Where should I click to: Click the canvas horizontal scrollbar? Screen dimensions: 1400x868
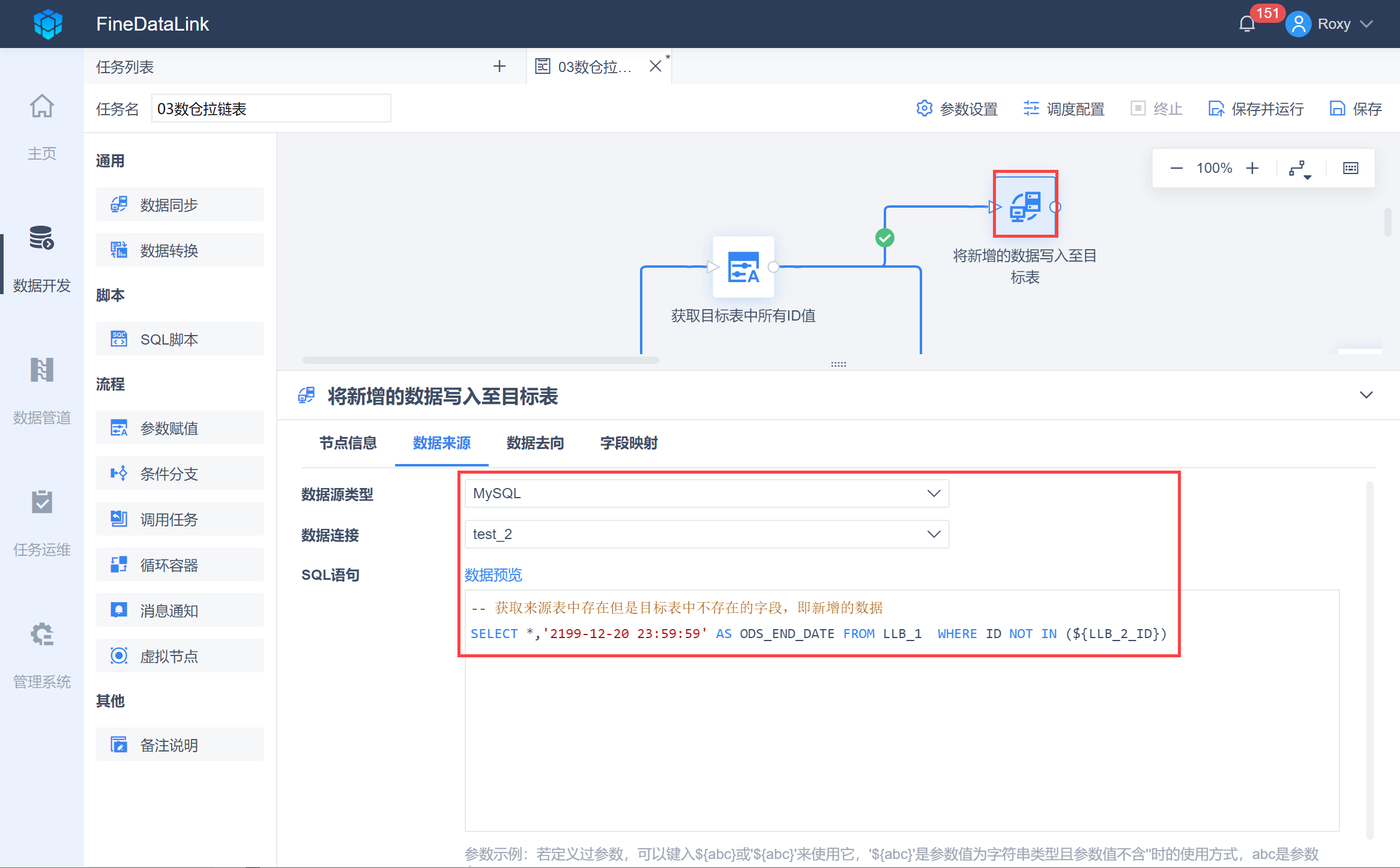(x=480, y=360)
